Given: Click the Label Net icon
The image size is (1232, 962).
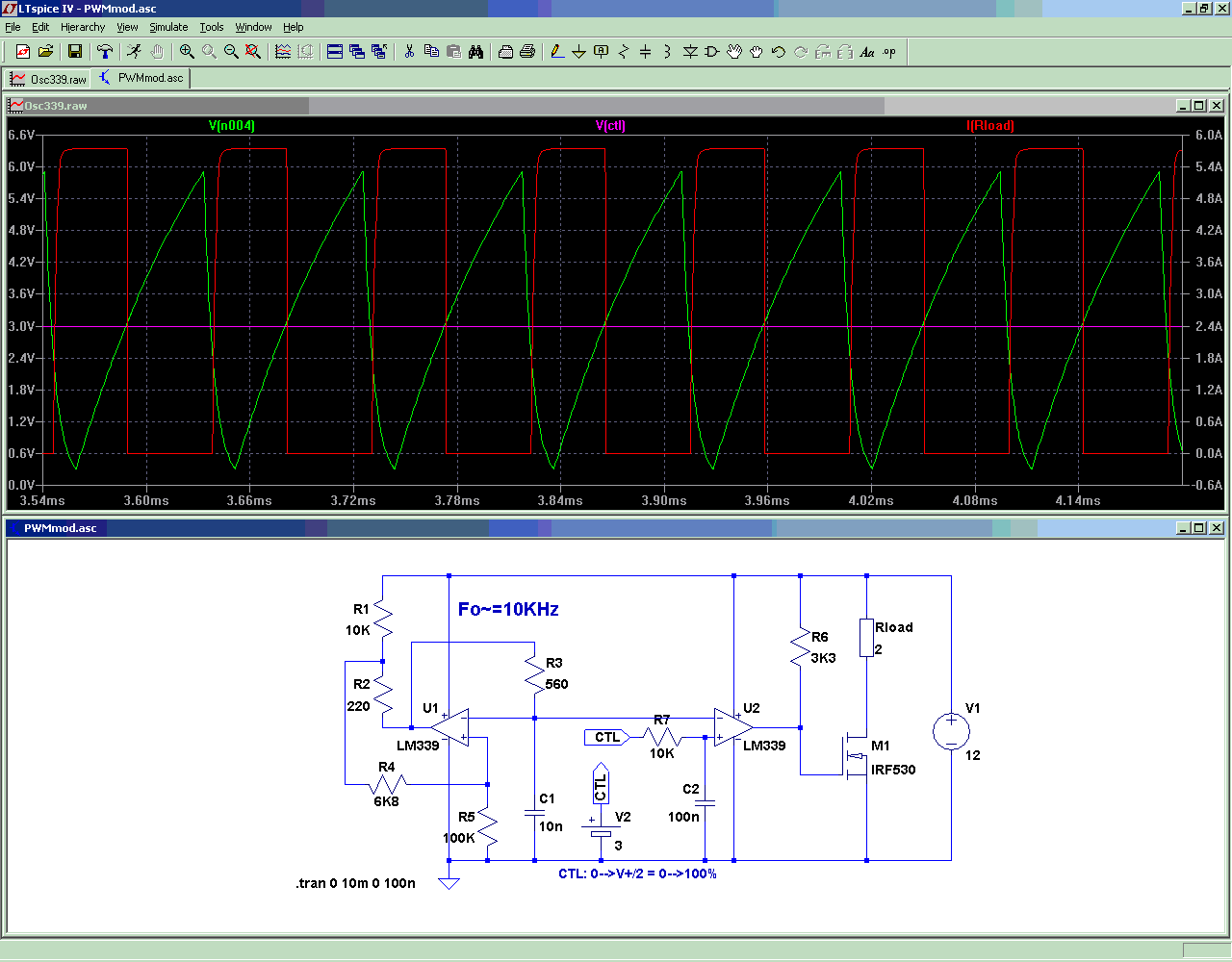Looking at the screenshot, I should pos(601,52).
